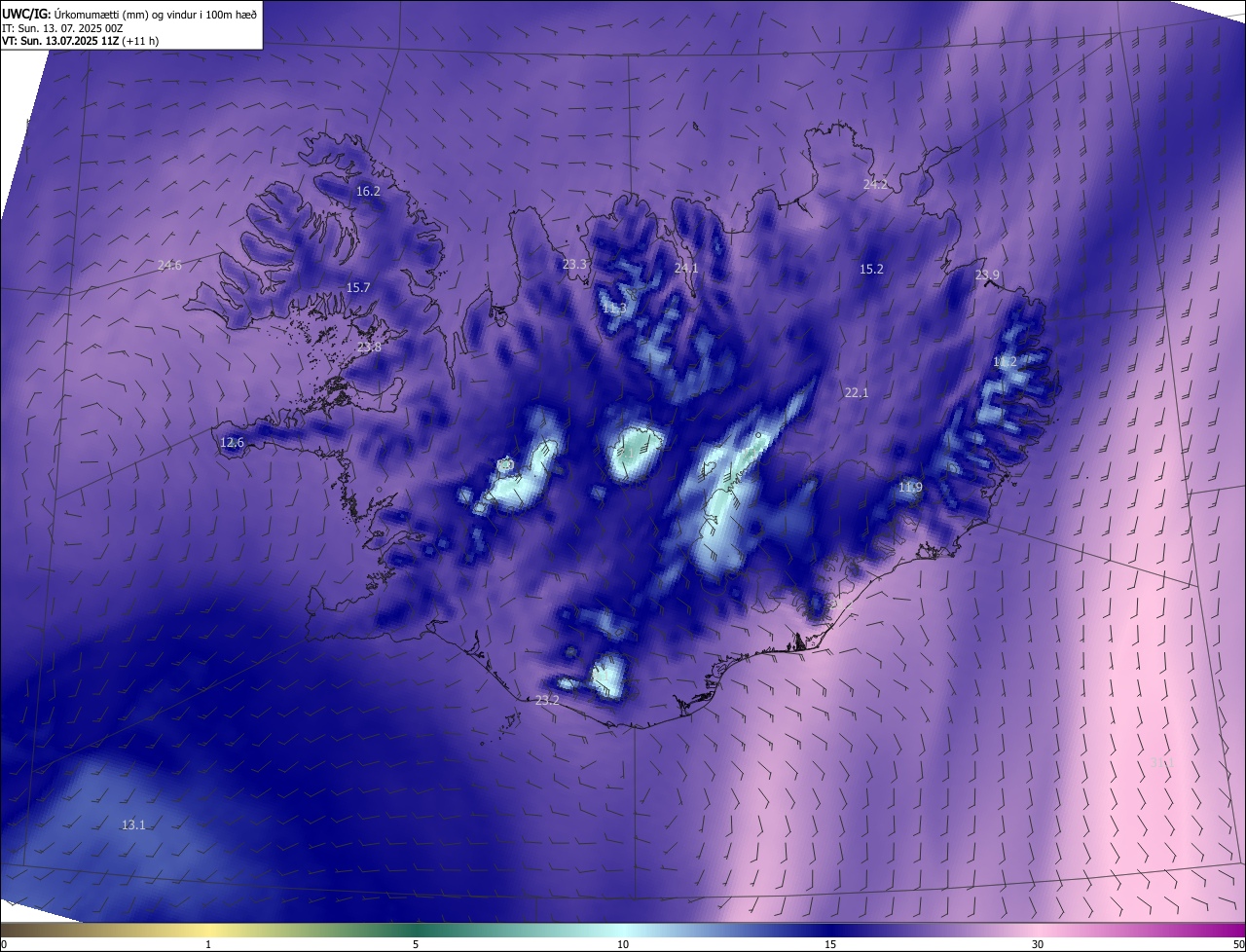Pick the 23.9 value label
1246x952 pixels.
(x=987, y=275)
